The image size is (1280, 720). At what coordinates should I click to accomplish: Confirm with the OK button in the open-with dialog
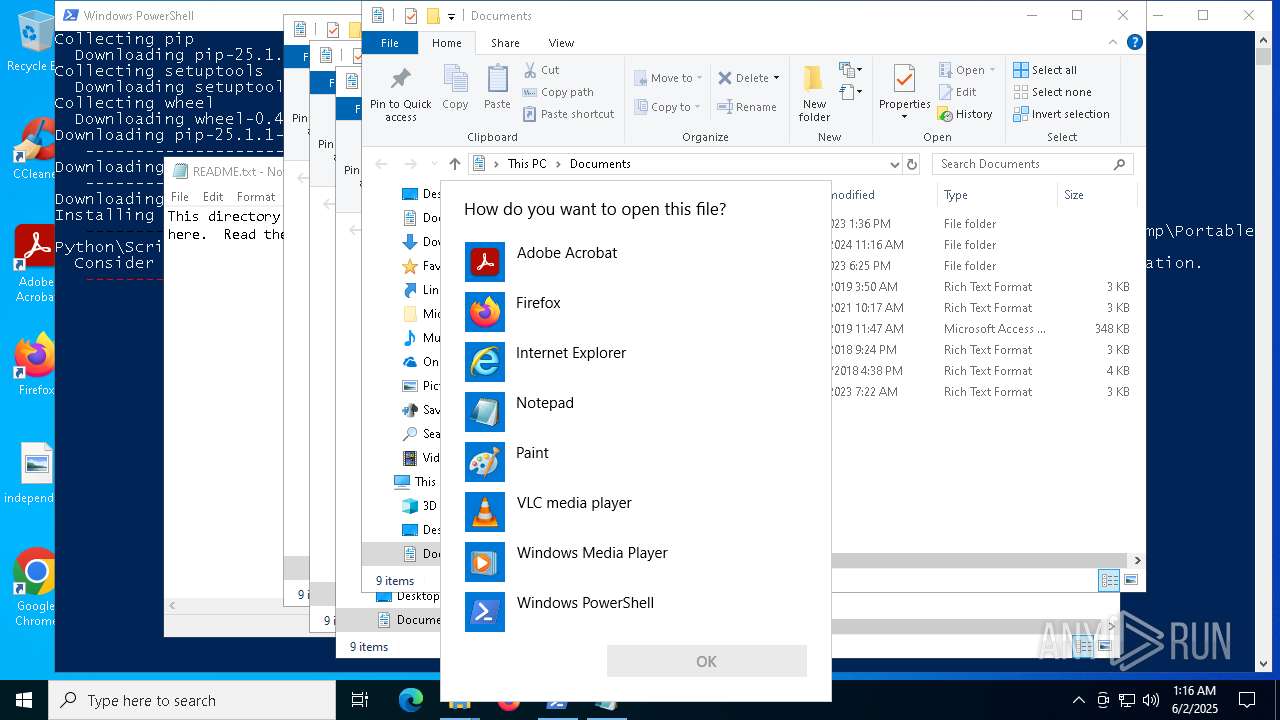tap(706, 661)
